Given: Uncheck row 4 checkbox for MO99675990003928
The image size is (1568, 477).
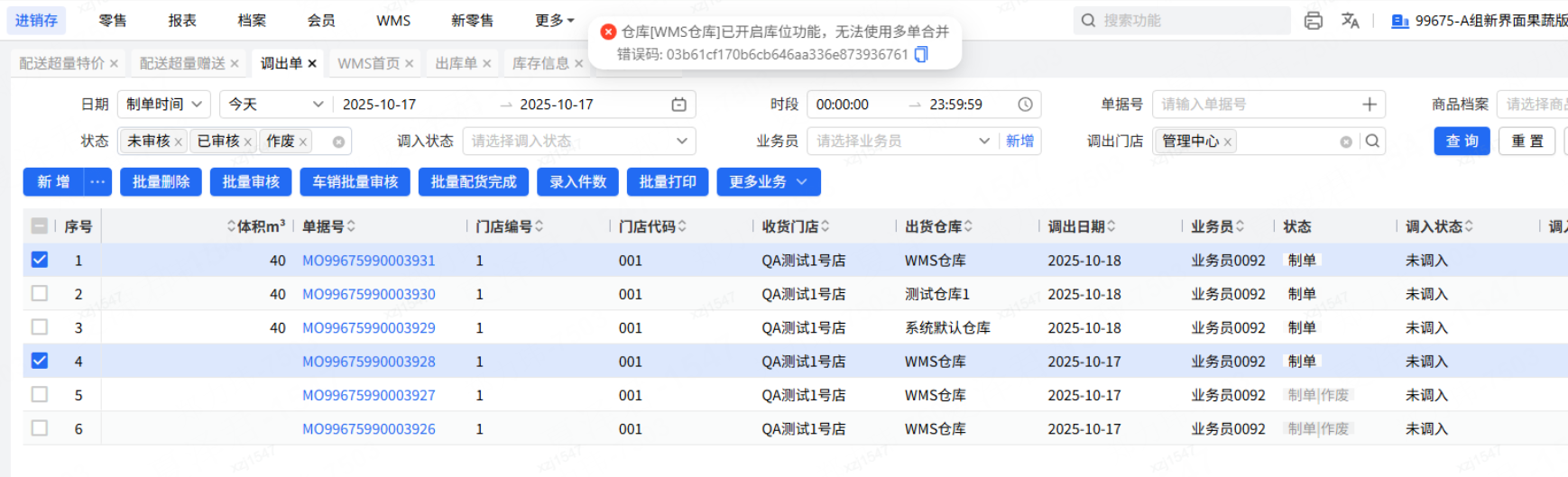Looking at the screenshot, I should point(40,361).
